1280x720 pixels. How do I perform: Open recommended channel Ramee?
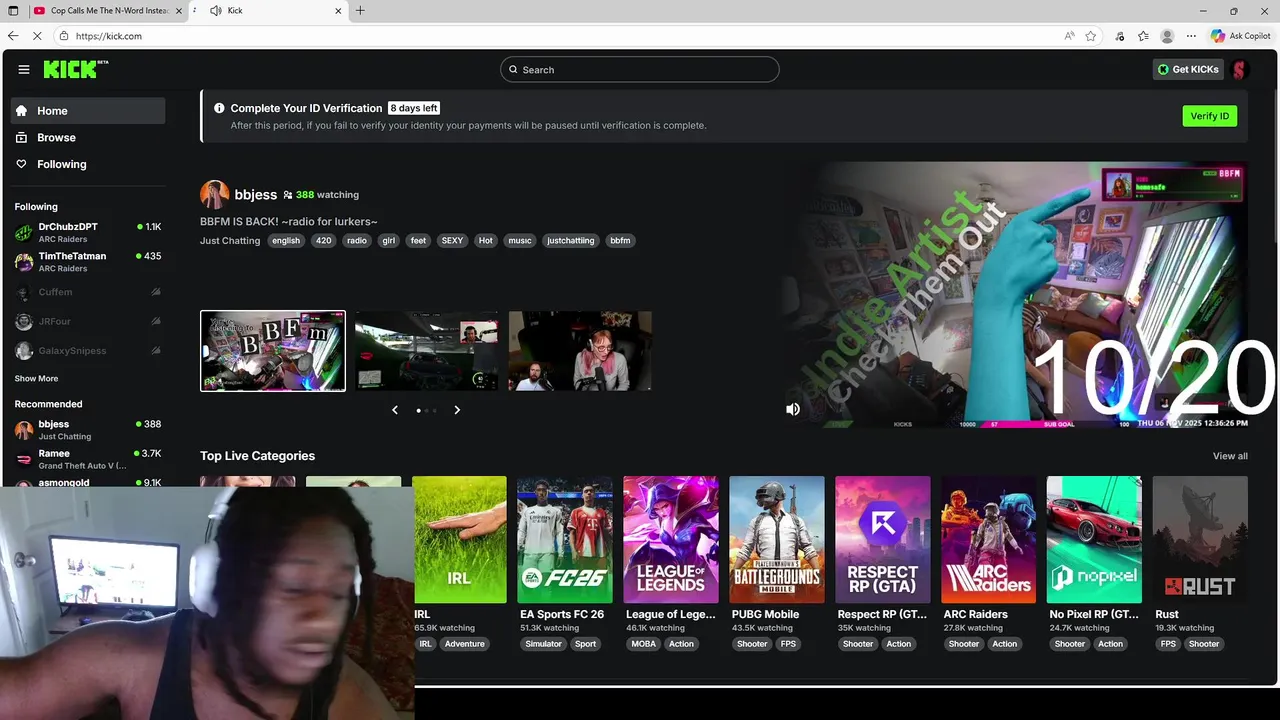click(x=88, y=459)
